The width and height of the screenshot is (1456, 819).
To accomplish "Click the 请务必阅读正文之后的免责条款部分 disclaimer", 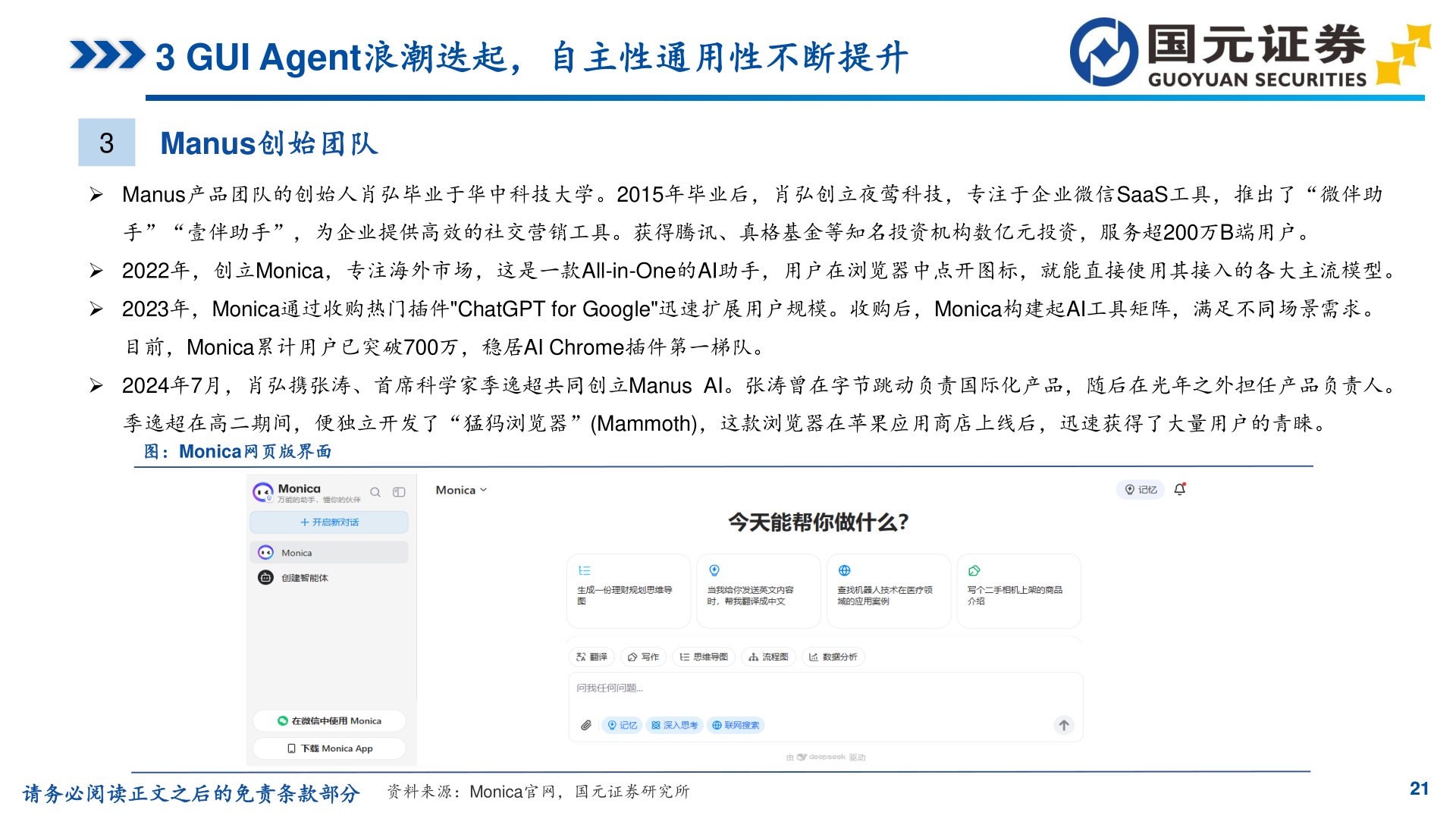I will (x=190, y=793).
